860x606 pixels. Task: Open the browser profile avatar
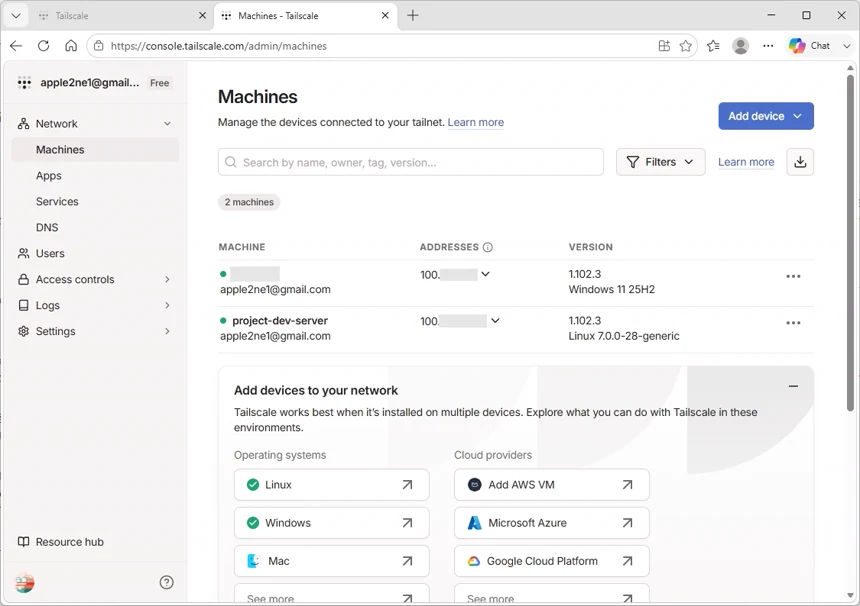click(740, 46)
